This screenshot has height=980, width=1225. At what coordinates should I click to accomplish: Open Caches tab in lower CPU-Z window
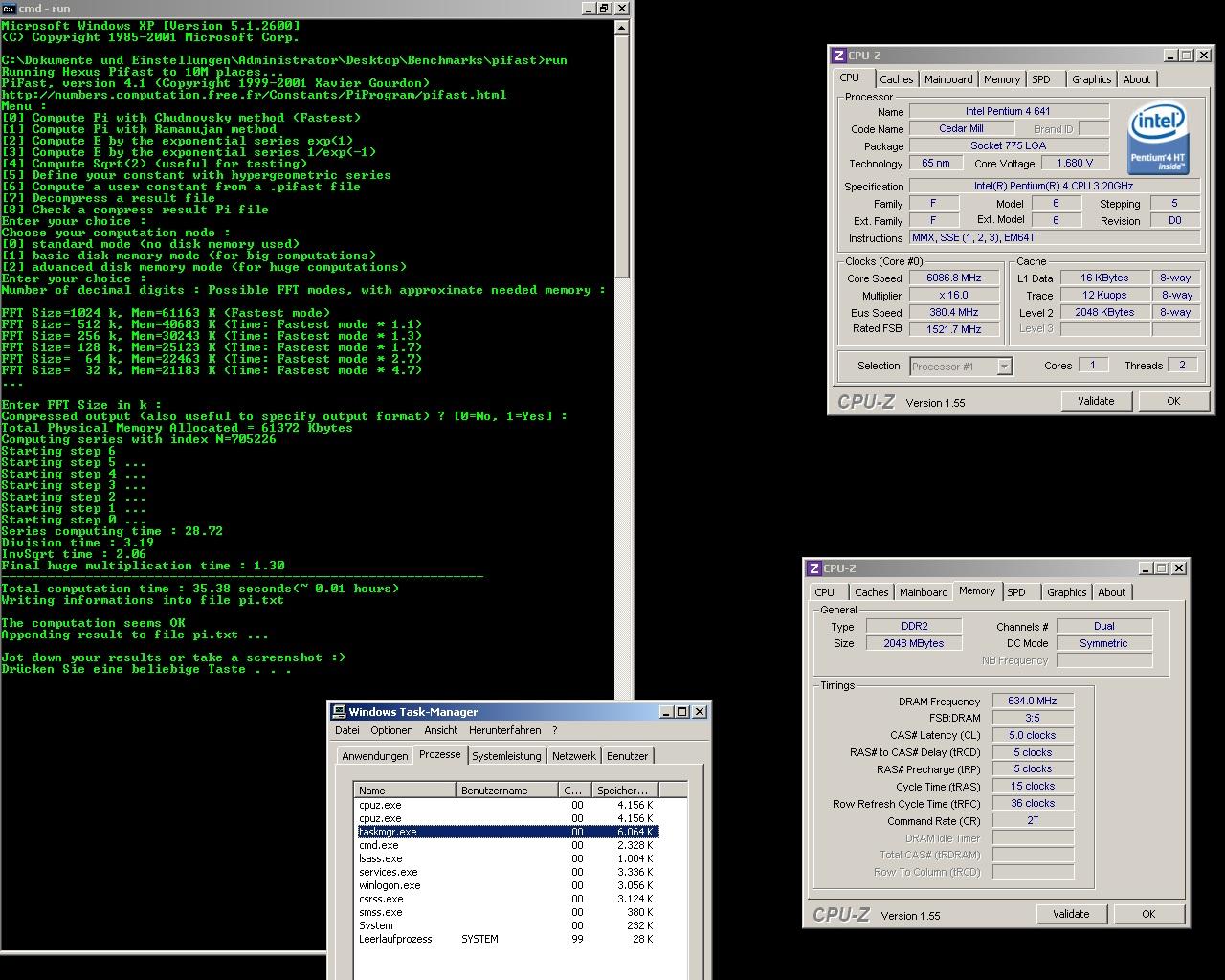[871, 592]
